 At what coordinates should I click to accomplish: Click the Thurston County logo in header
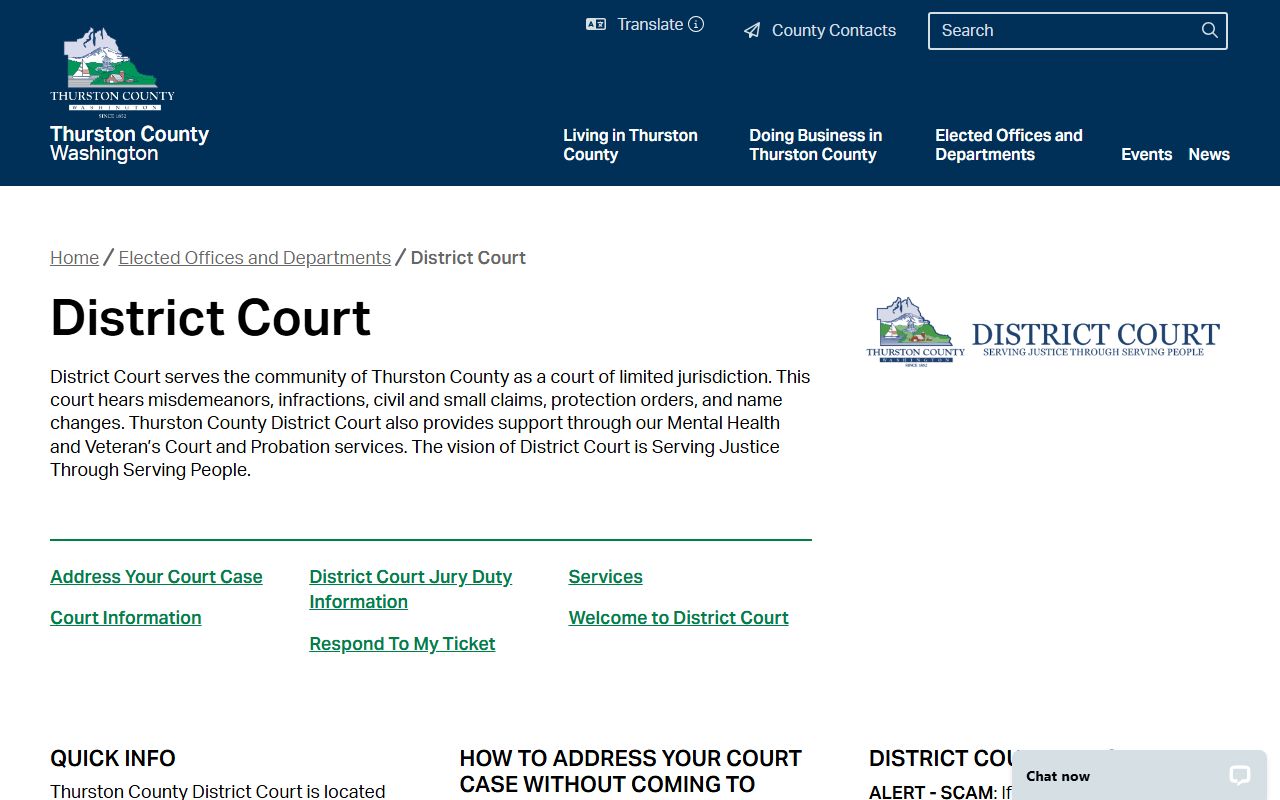pyautogui.click(x=112, y=72)
